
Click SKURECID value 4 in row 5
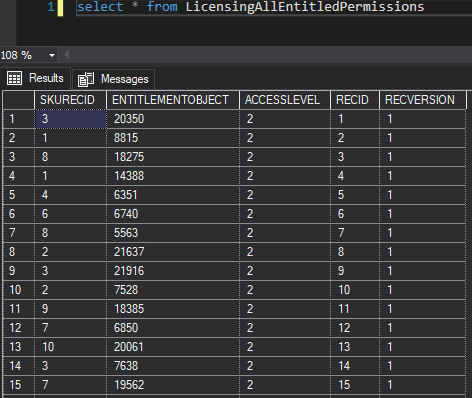[70, 195]
